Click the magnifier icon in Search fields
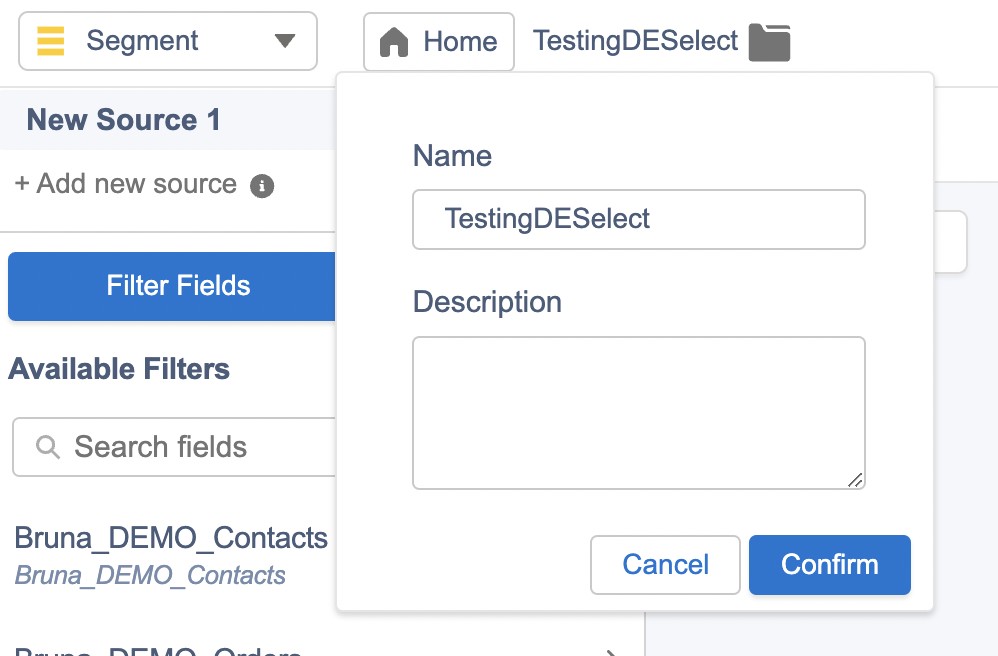 [x=48, y=447]
